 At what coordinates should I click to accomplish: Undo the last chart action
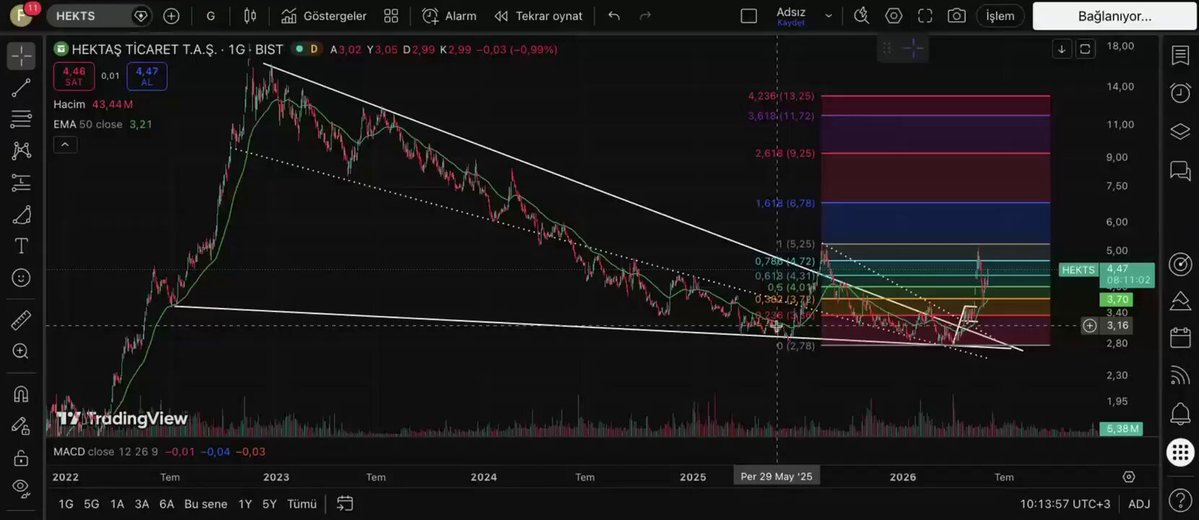pyautogui.click(x=614, y=15)
